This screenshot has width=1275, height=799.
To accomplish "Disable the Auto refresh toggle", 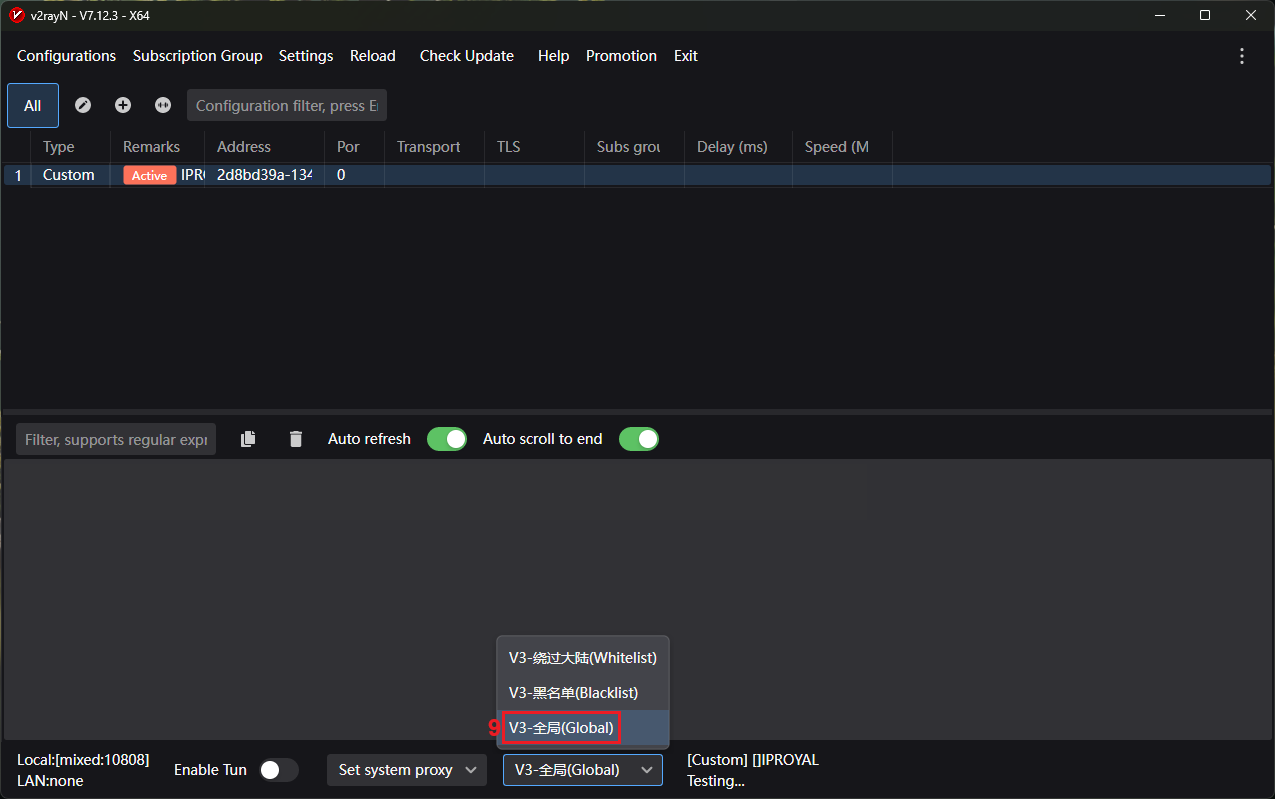I will (446, 439).
